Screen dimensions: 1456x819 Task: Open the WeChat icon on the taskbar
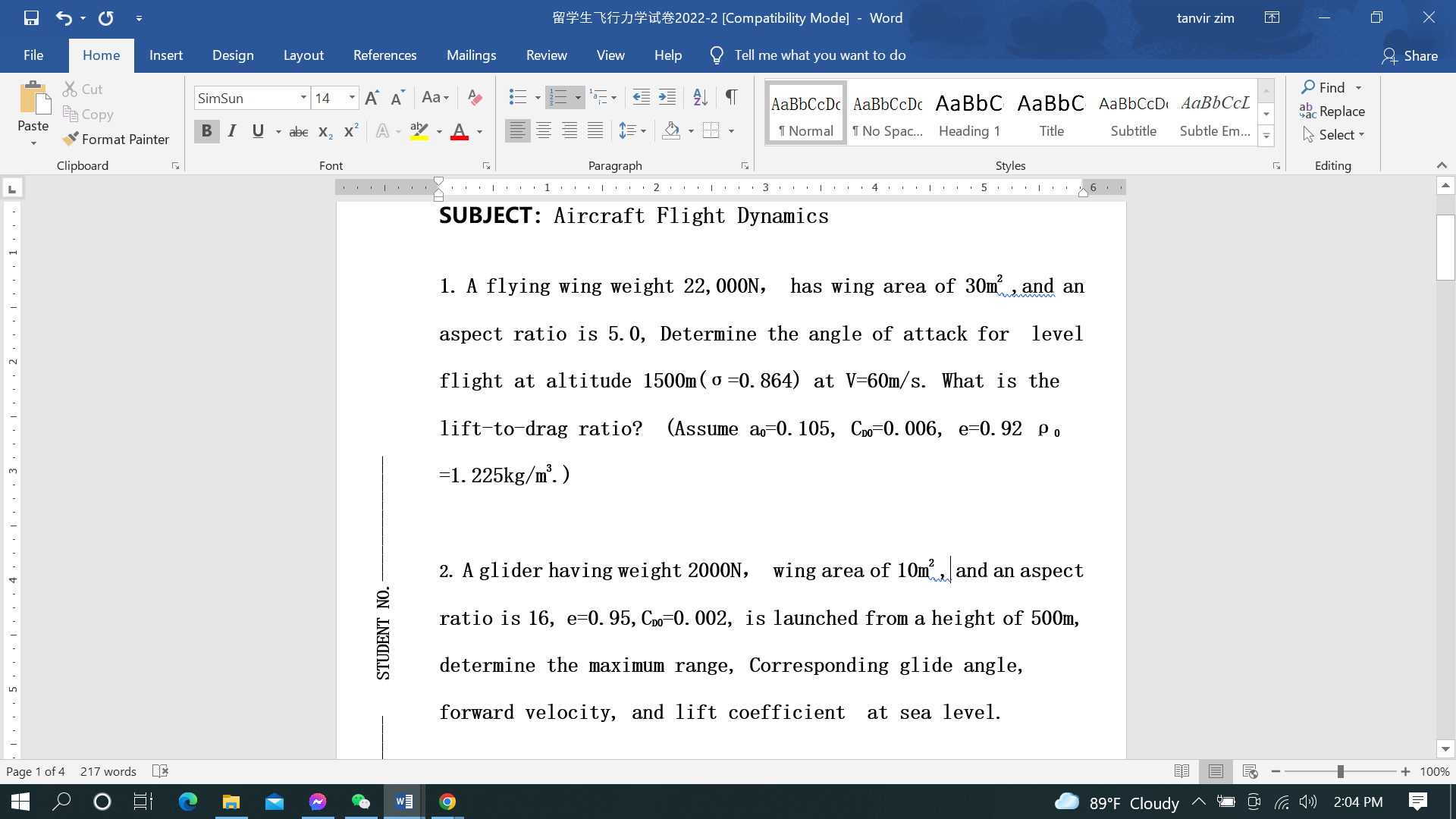(x=360, y=802)
